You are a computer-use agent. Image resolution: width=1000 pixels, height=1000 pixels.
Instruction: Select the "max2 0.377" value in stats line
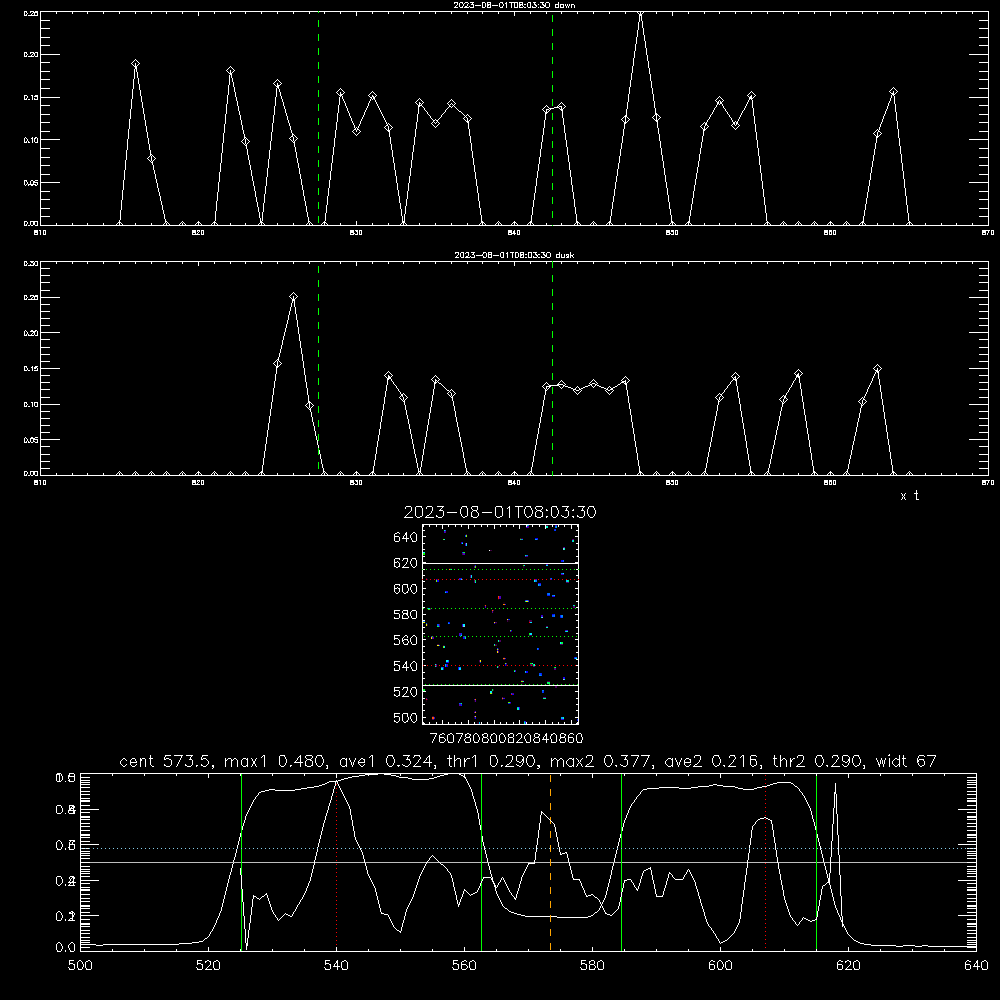point(602,761)
